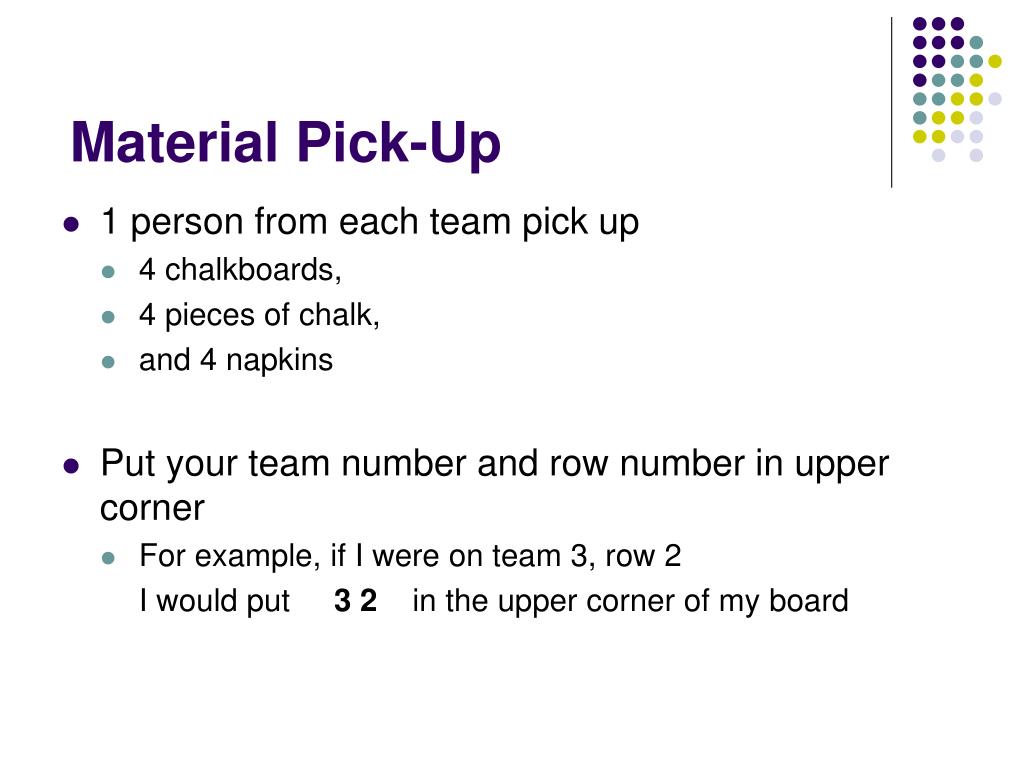Click teal bullet beside '4 pieces of chalk,'

pyautogui.click(x=108, y=317)
